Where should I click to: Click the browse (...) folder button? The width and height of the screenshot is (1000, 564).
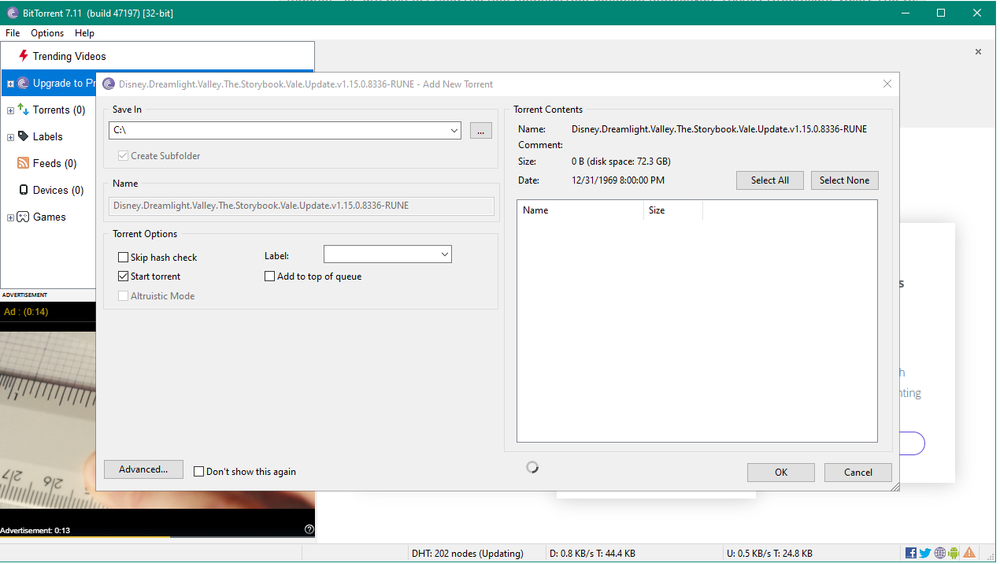[481, 130]
